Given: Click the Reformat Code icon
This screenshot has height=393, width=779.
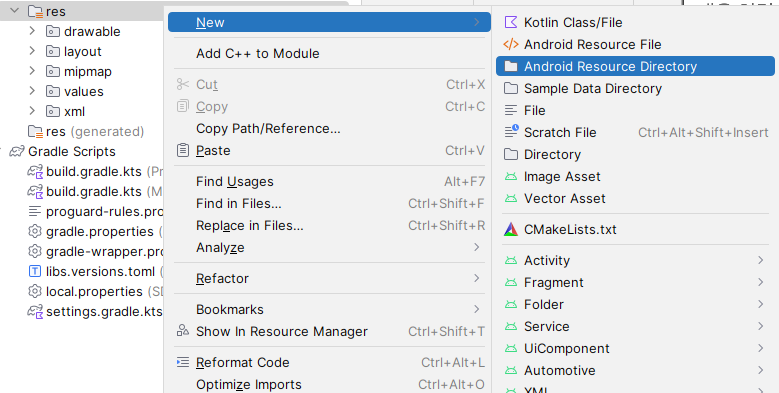Looking at the screenshot, I should (x=183, y=362).
